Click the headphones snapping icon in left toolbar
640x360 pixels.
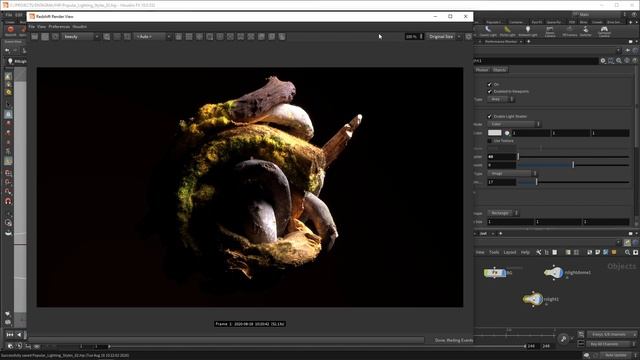(8, 201)
